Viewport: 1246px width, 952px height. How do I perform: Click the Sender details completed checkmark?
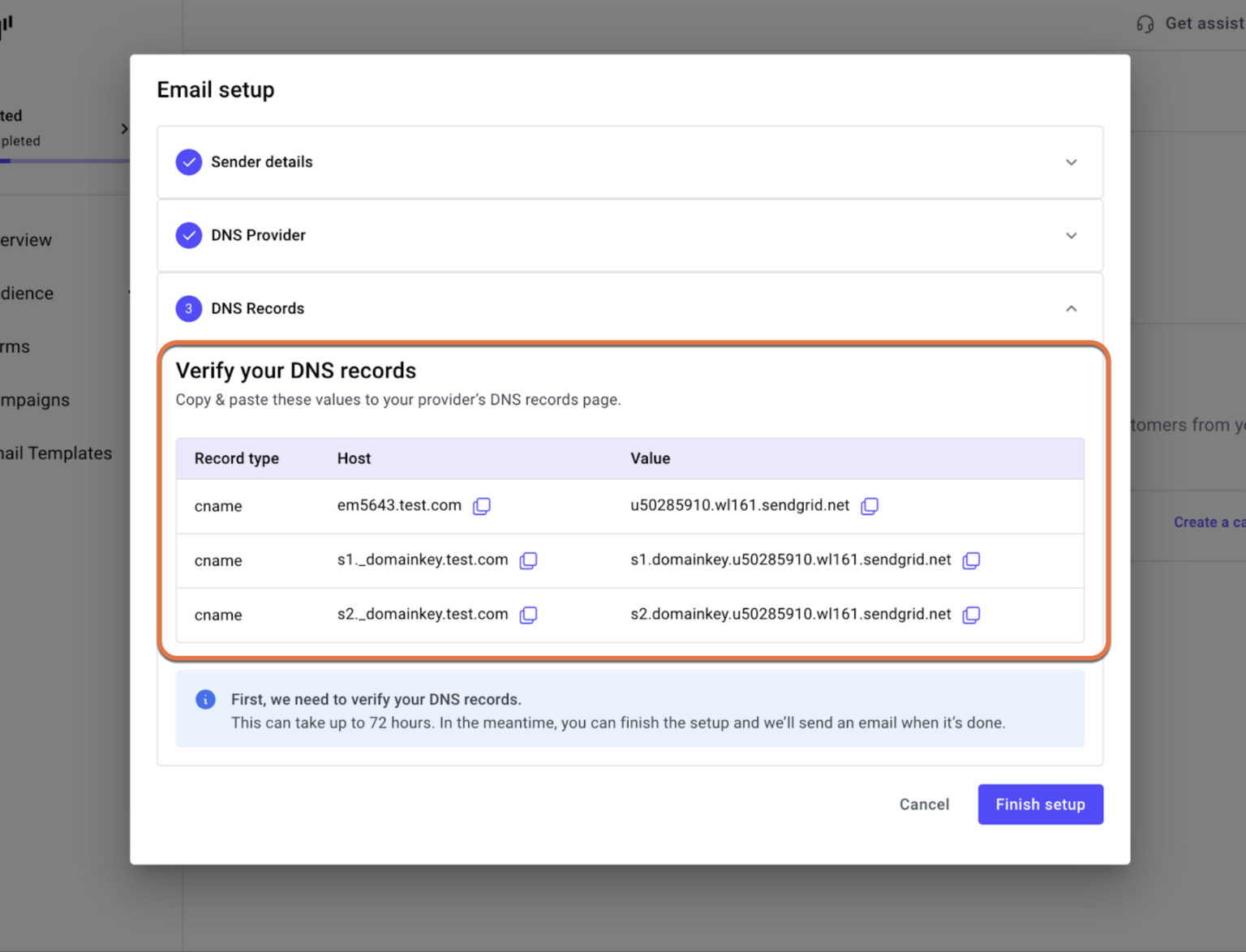189,162
